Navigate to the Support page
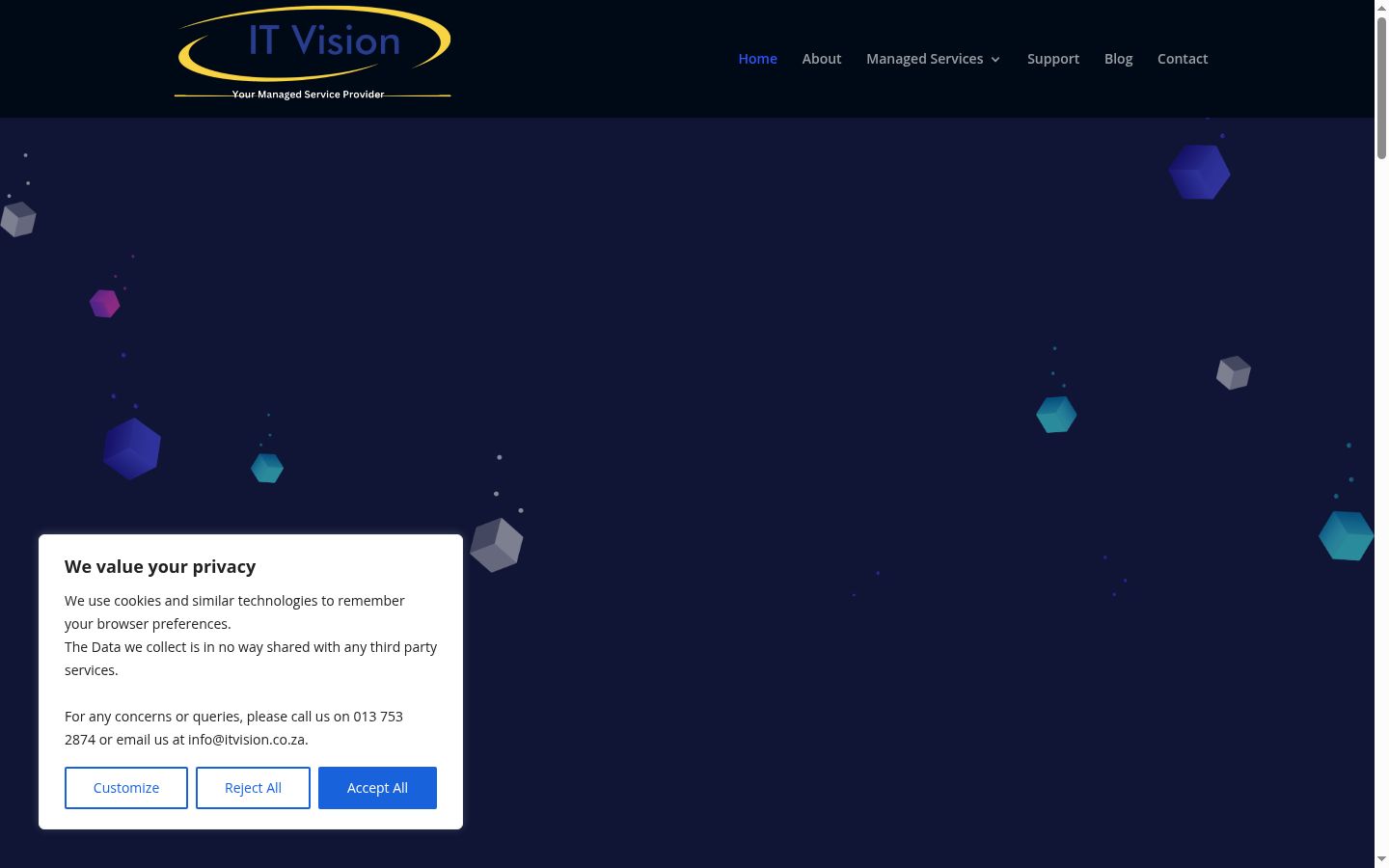 [x=1053, y=59]
